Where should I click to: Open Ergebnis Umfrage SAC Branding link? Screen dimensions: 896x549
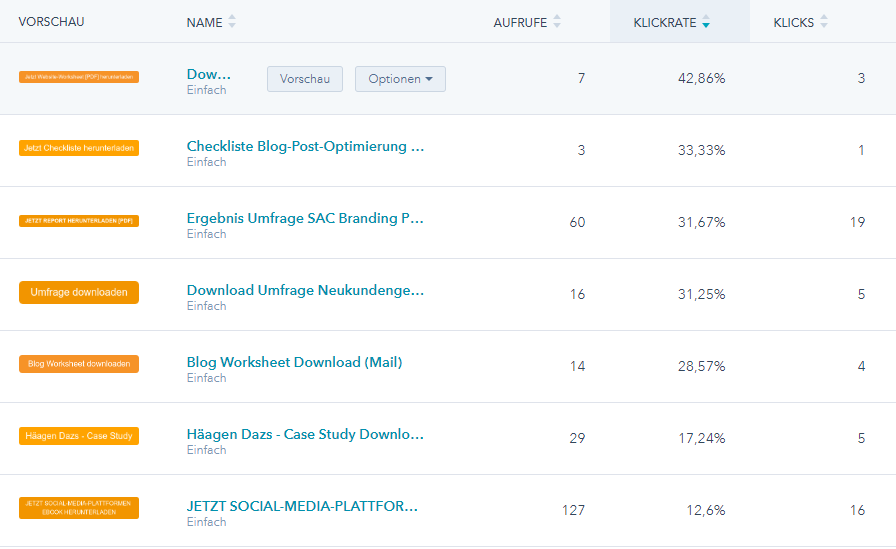(x=305, y=219)
